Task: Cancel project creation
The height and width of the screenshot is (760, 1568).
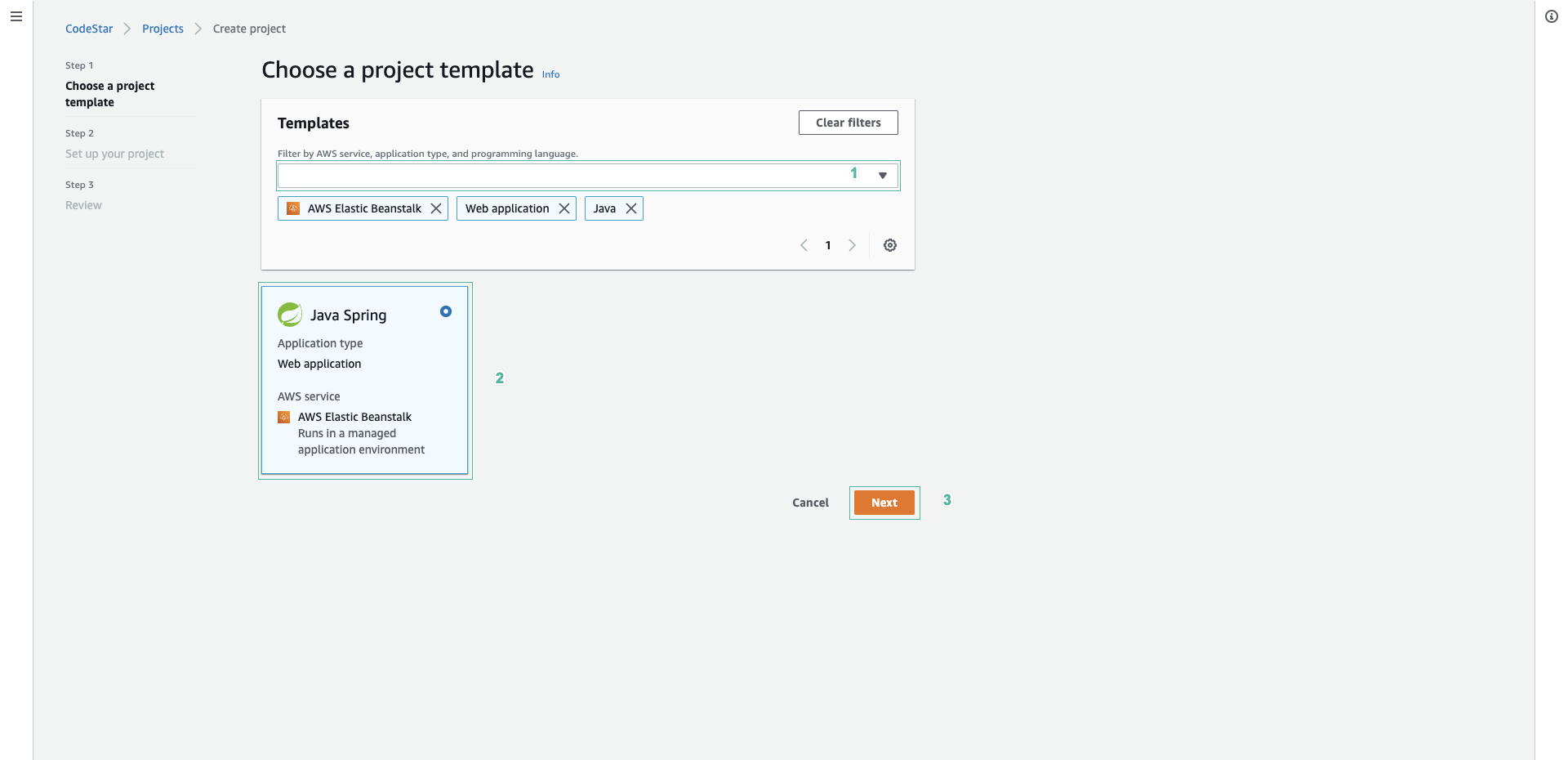Action: (x=810, y=503)
